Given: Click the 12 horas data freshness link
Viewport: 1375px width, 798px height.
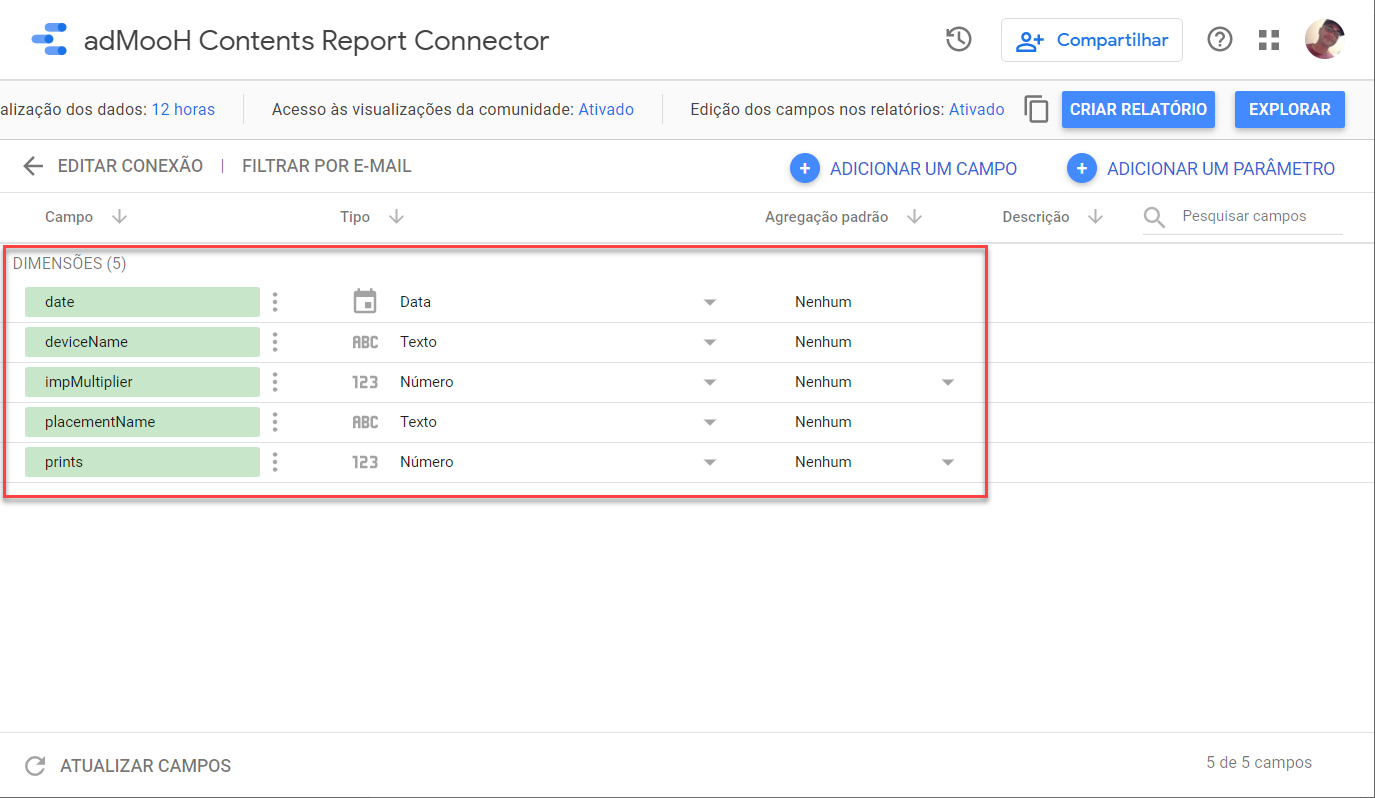Looking at the screenshot, I should point(183,110).
